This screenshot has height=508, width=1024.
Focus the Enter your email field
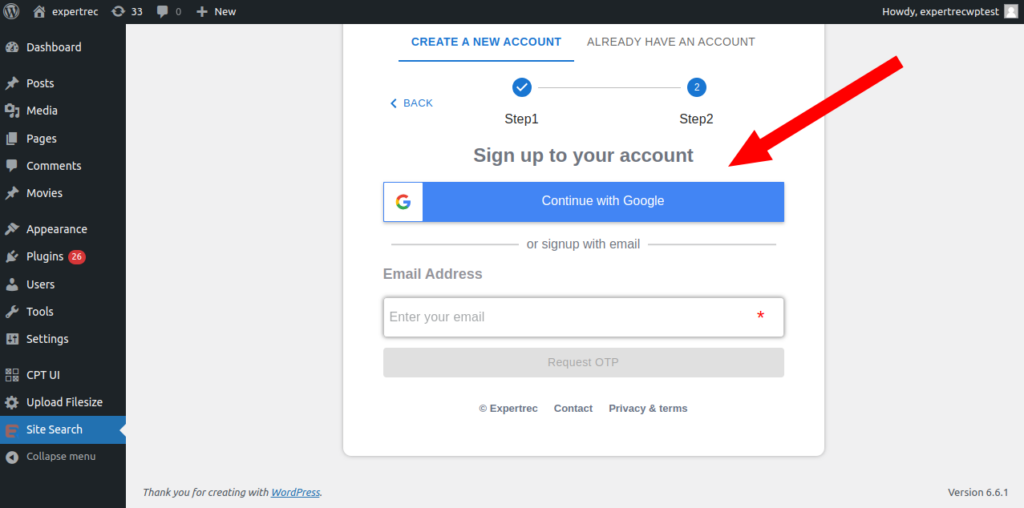click(x=570, y=317)
